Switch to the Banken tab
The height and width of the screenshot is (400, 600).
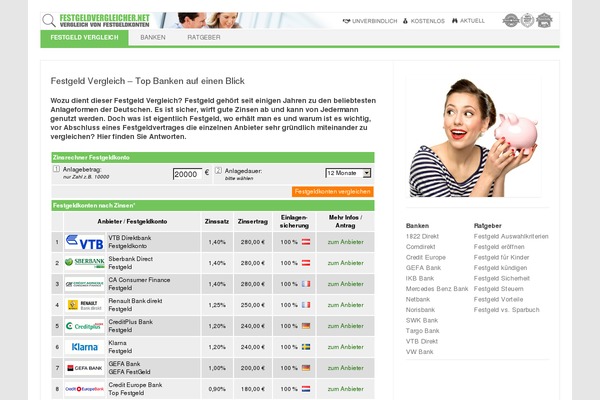coord(153,38)
